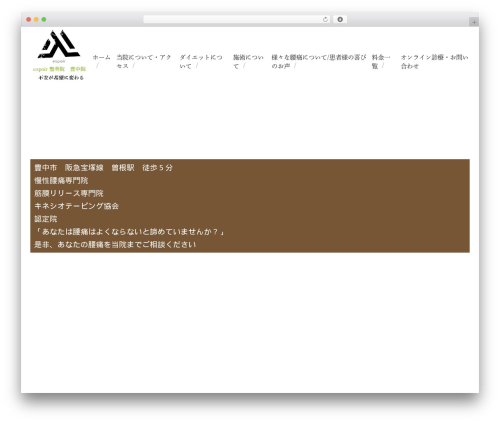Close the browser window with red button
This screenshot has width=500, height=423.
29,20
